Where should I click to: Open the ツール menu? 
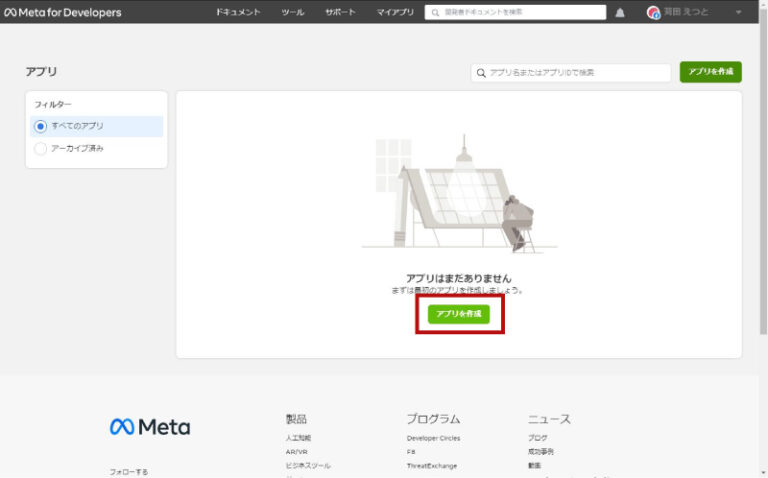click(x=293, y=12)
